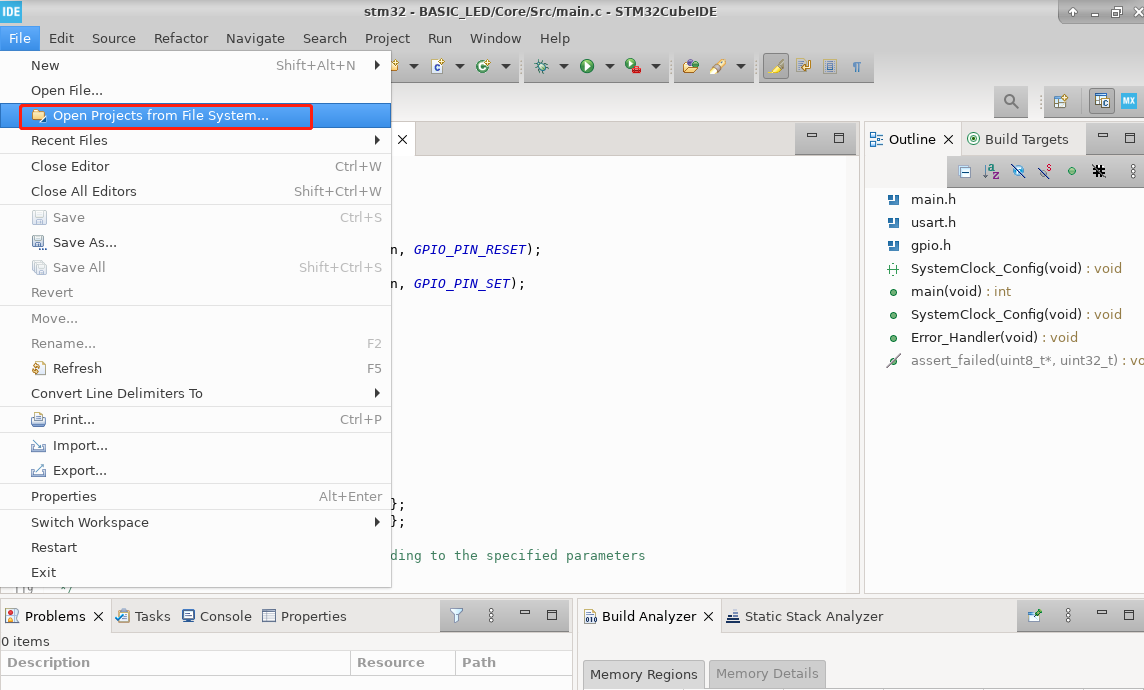The height and width of the screenshot is (690, 1144).
Task: Click the Build Analyzer pin icon
Action: [1034, 616]
